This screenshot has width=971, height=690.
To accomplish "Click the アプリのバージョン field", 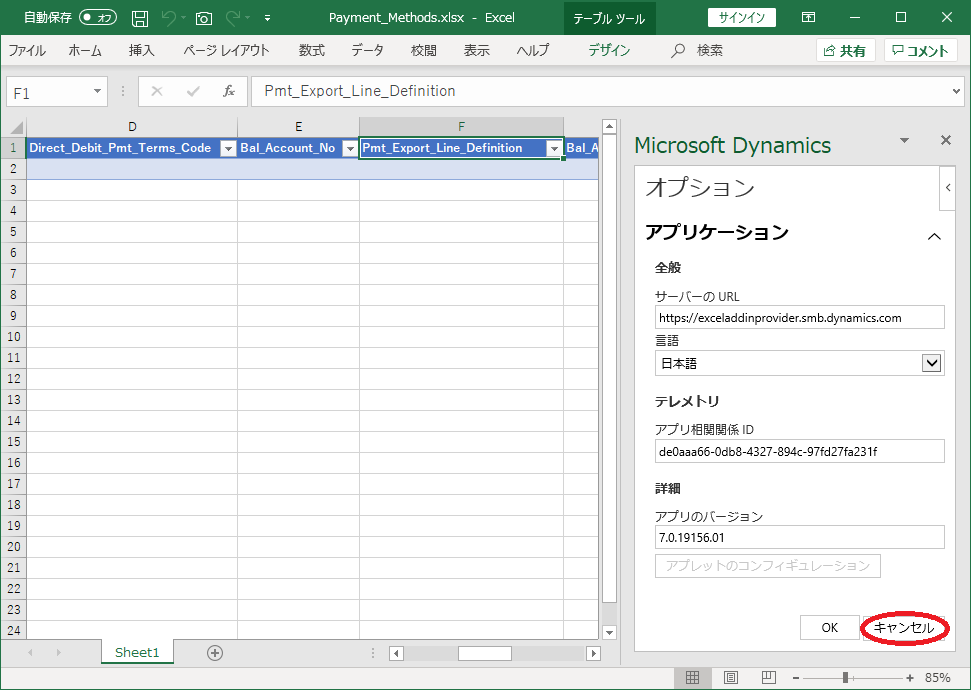I will pos(799,537).
